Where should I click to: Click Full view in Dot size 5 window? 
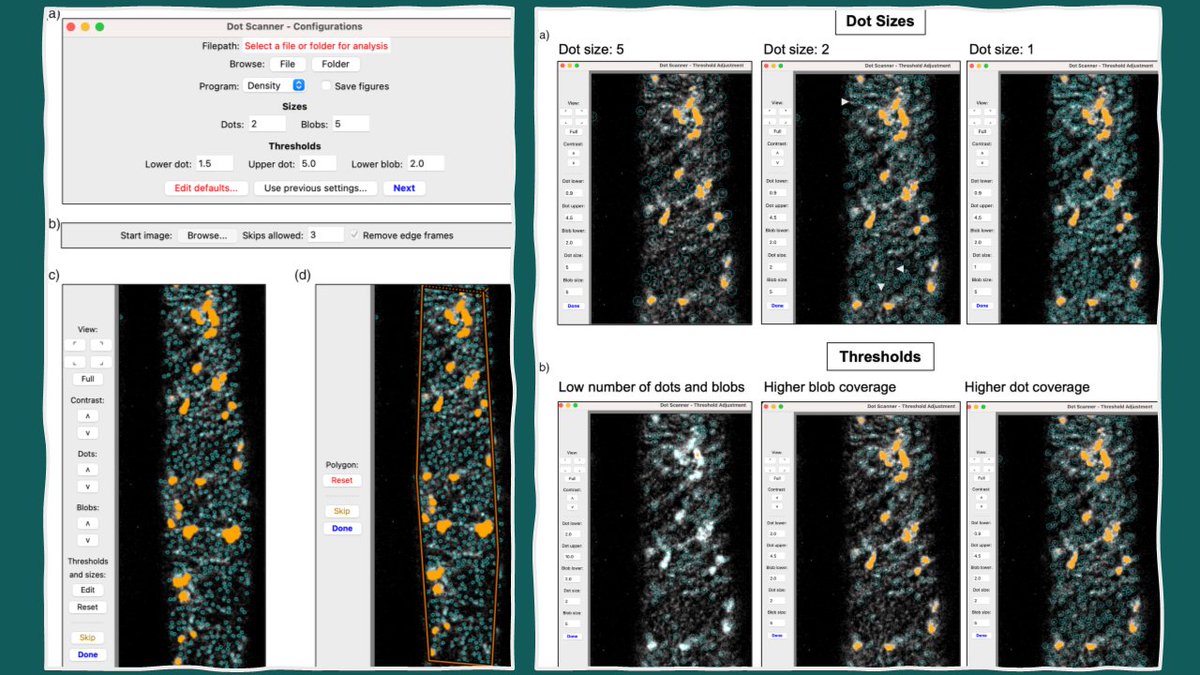(x=573, y=132)
